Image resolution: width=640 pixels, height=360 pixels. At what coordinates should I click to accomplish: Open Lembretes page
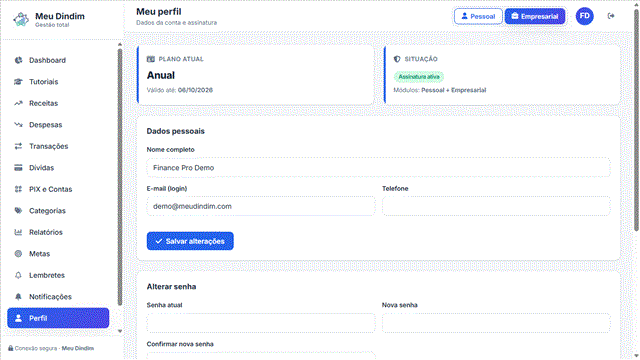click(58, 275)
